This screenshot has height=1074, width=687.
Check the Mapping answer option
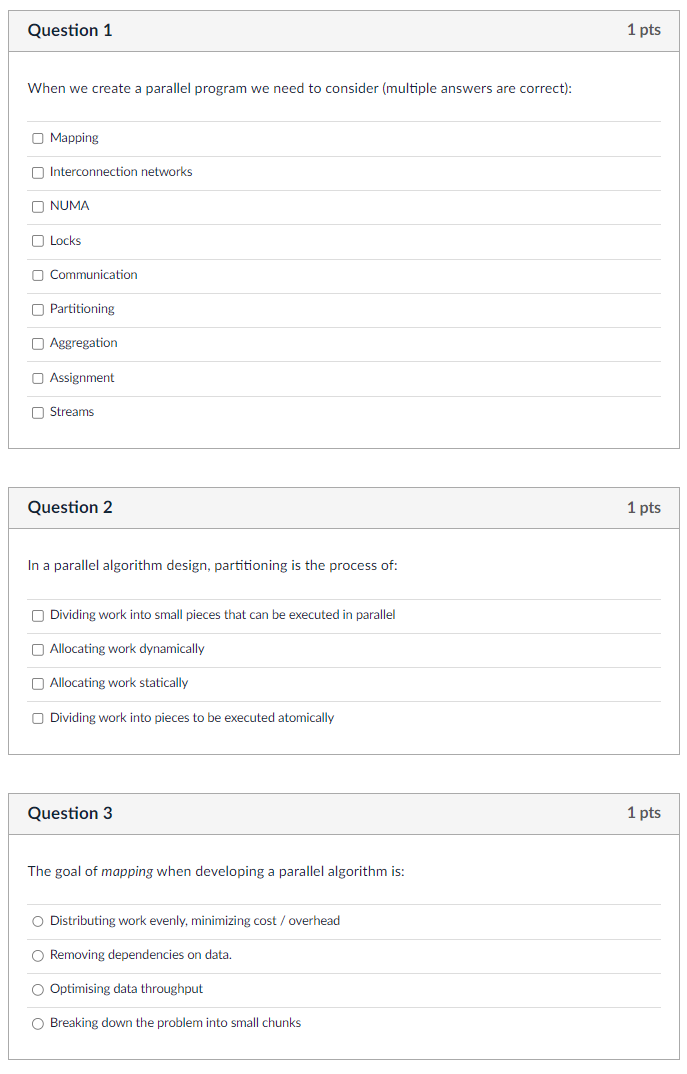(37, 138)
